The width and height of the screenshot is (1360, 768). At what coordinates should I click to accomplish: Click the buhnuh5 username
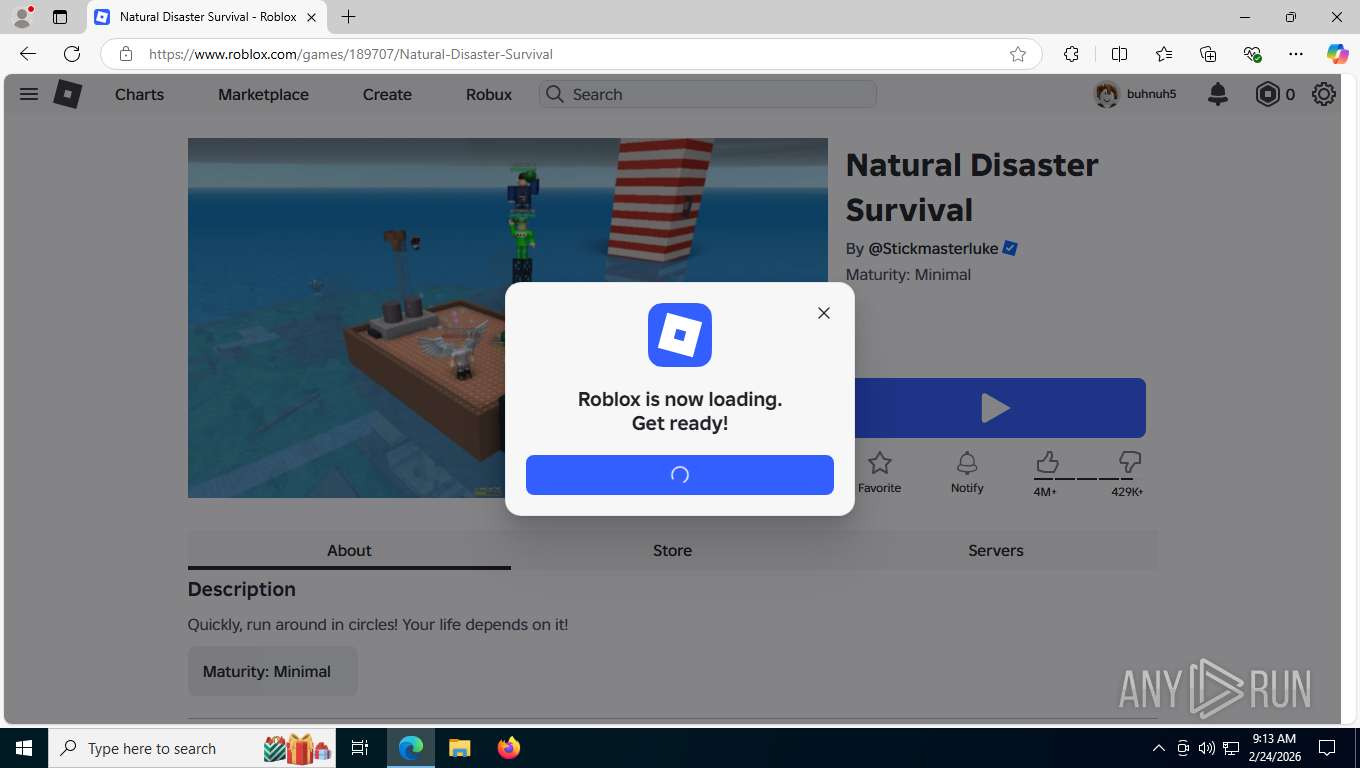pos(1151,94)
